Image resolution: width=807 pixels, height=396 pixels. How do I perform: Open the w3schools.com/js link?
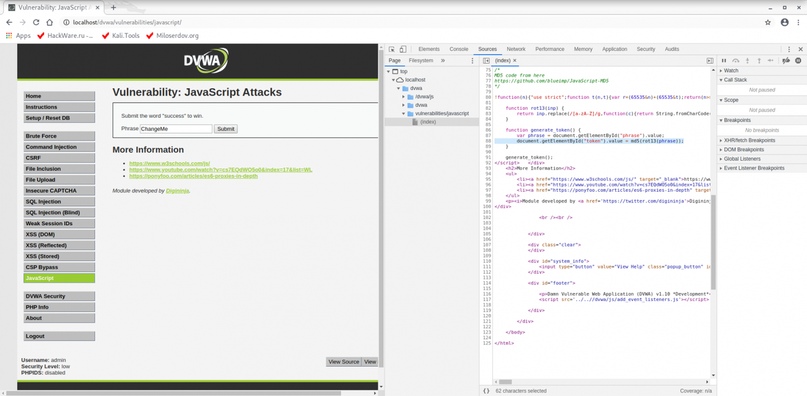[169, 163]
